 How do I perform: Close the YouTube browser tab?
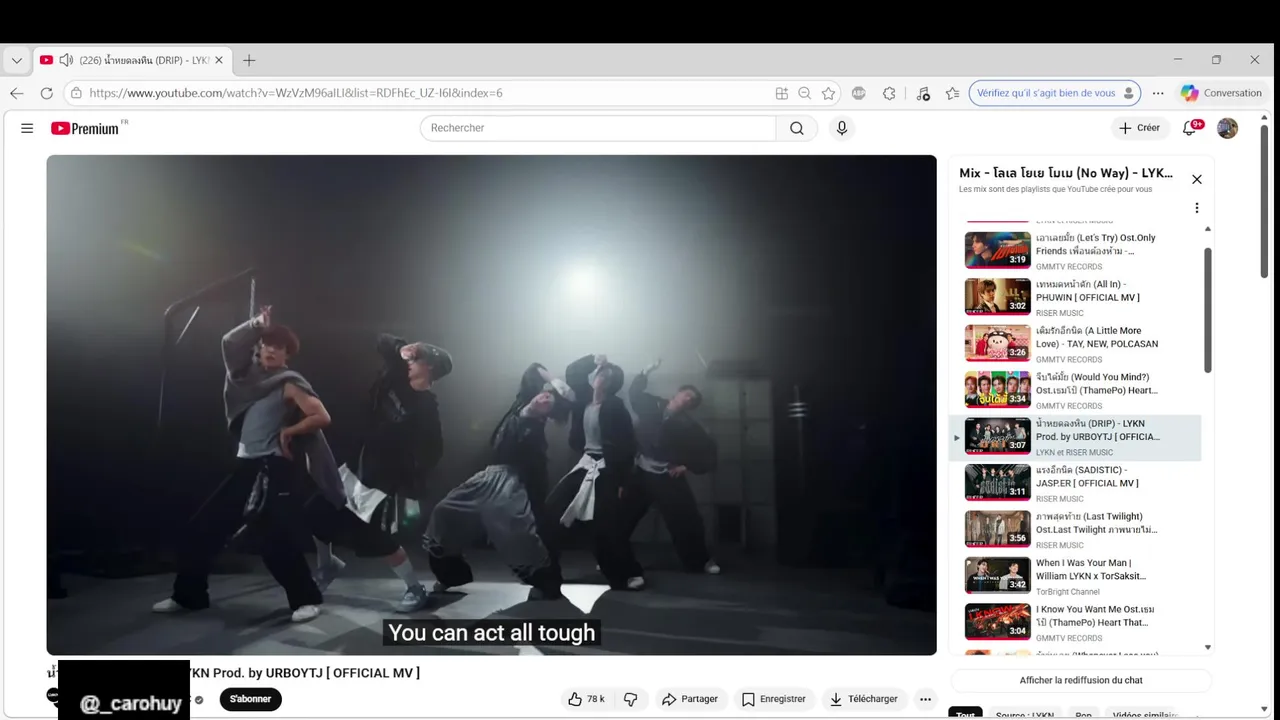219,60
